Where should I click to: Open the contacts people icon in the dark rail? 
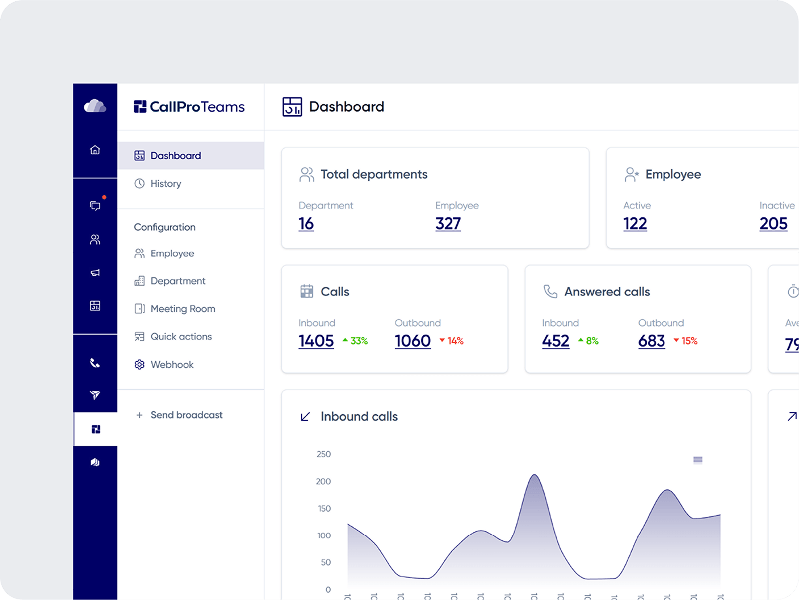click(x=95, y=239)
